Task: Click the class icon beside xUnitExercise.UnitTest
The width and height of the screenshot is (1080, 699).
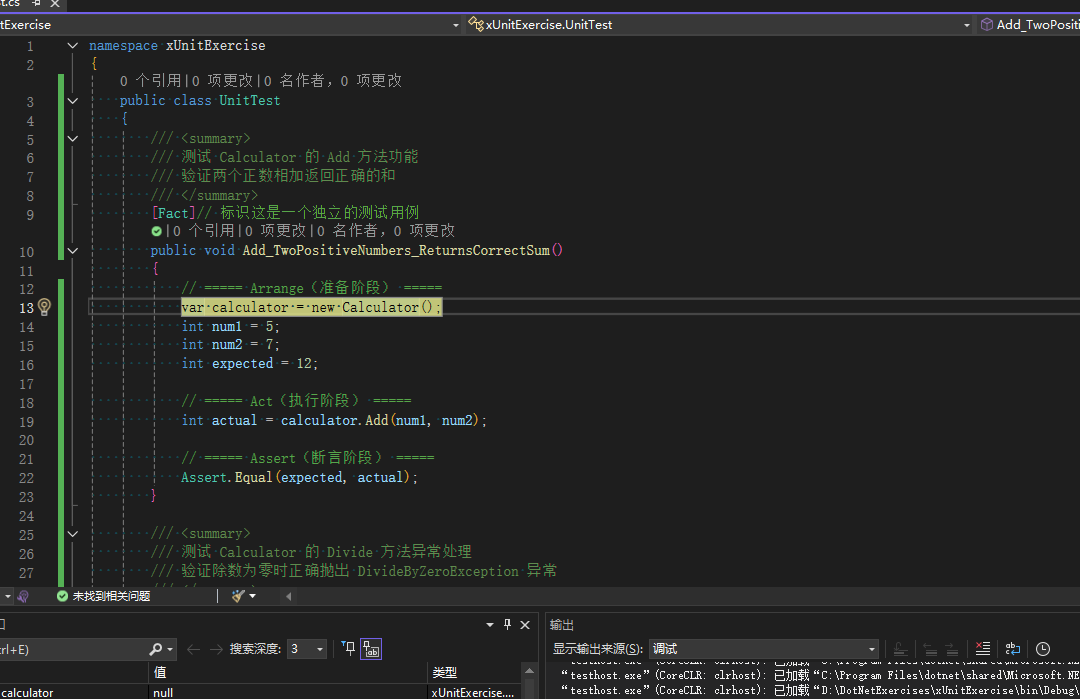Action: pos(476,24)
